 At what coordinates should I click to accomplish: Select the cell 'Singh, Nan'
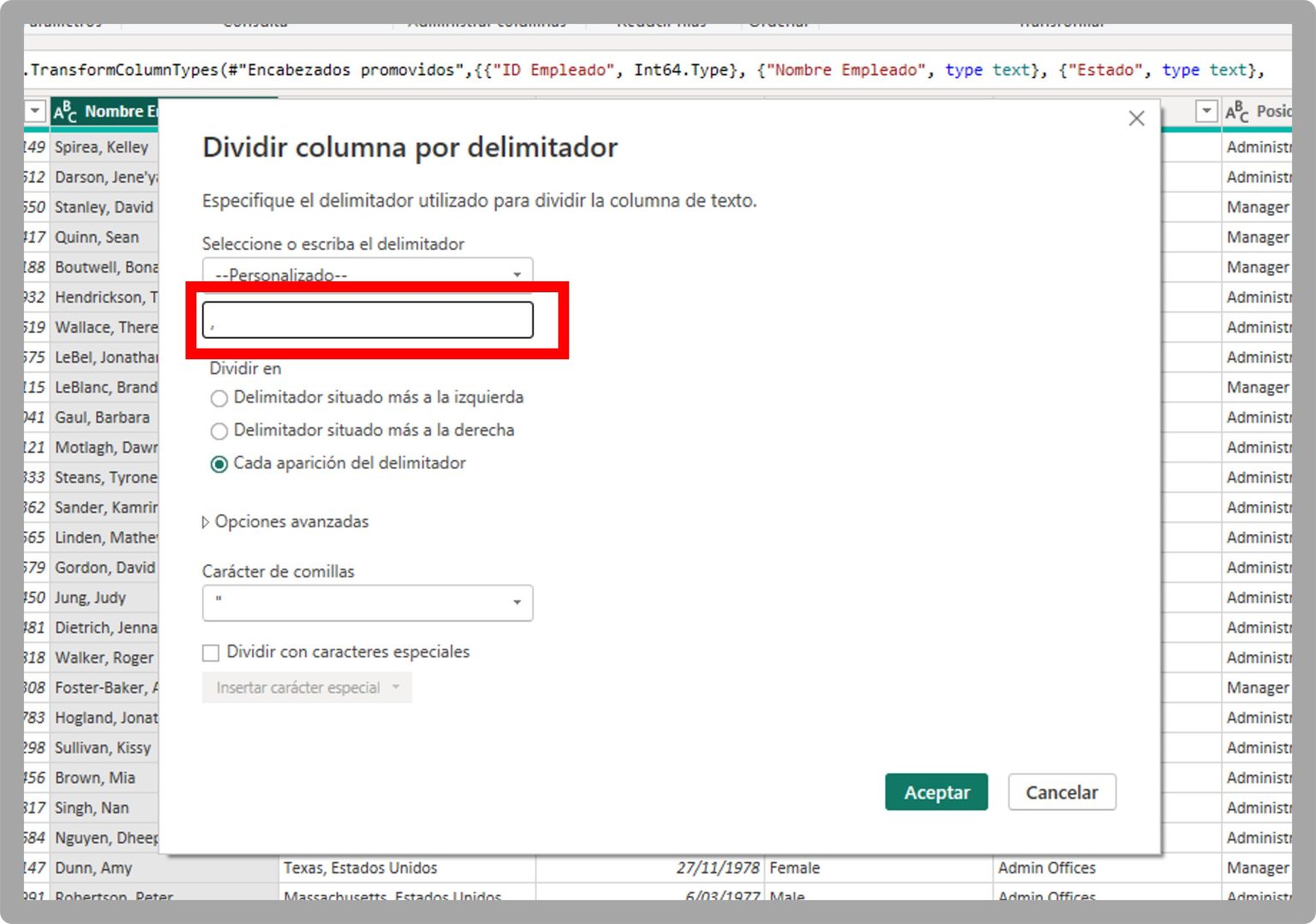coord(104,807)
